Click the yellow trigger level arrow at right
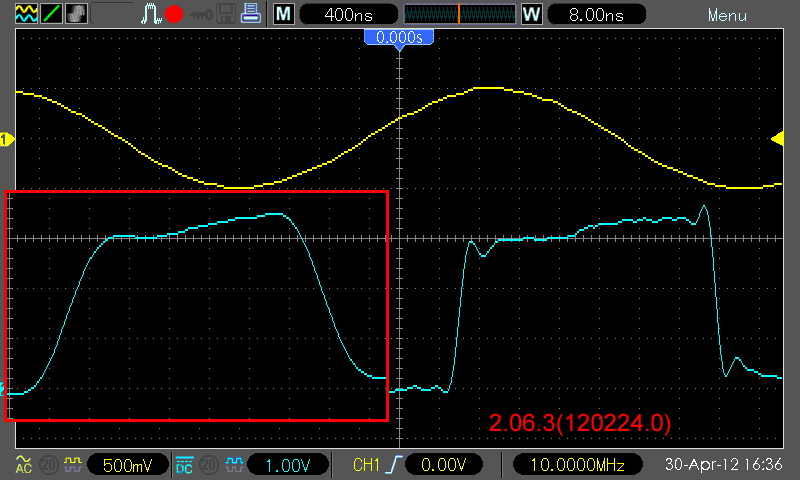800x480 pixels. point(778,139)
